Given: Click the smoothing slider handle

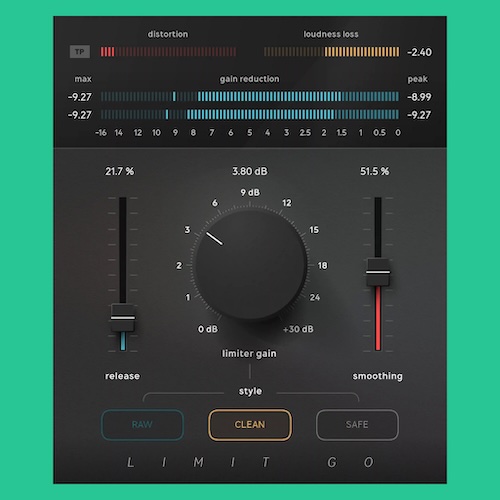Looking at the screenshot, I should (378, 272).
